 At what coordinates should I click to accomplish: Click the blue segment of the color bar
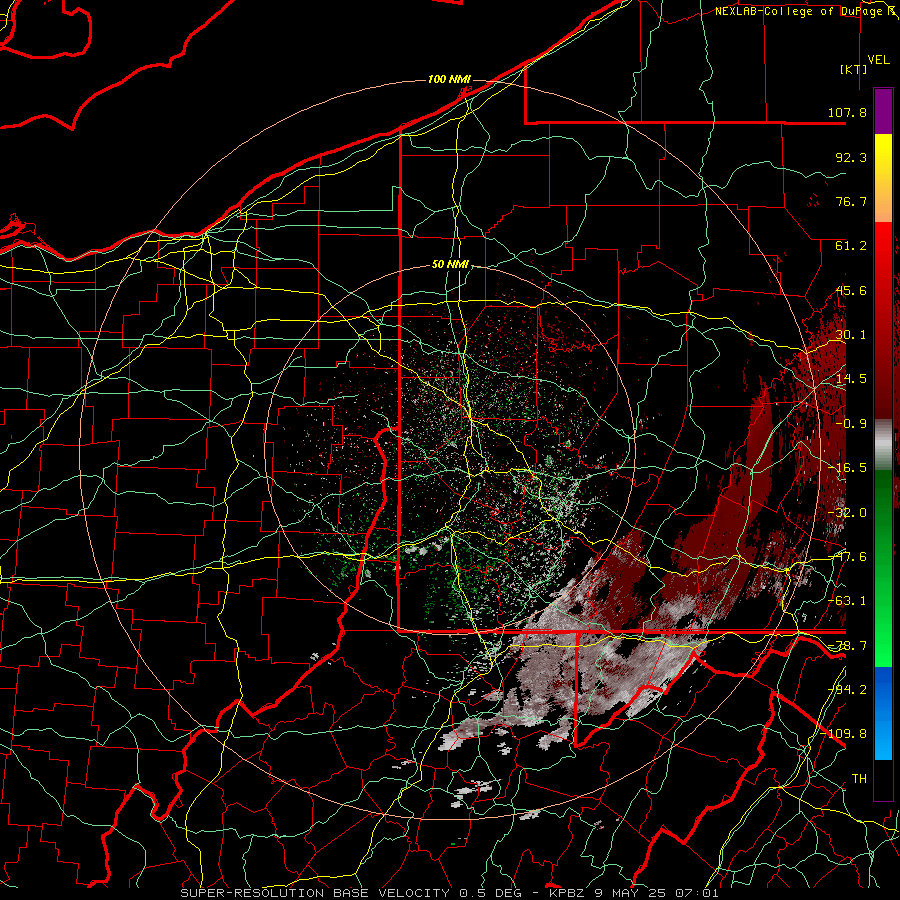pos(883,713)
